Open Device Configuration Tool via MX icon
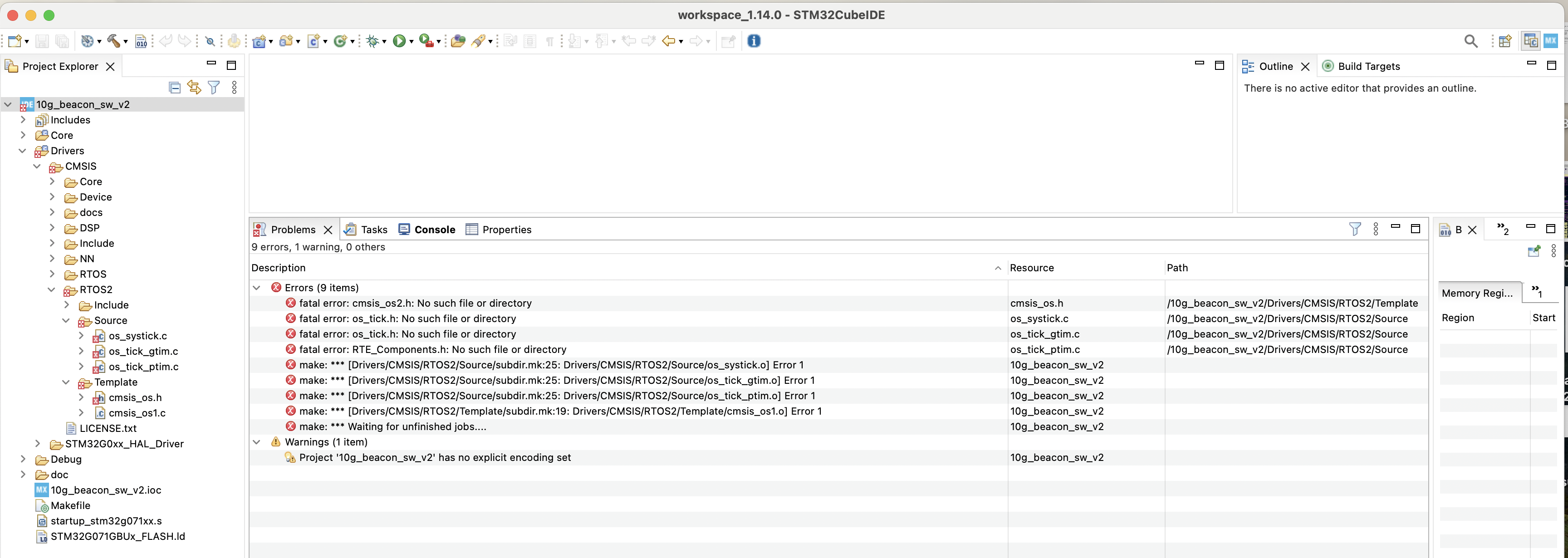This screenshot has height=558, width=1568. (x=1550, y=41)
